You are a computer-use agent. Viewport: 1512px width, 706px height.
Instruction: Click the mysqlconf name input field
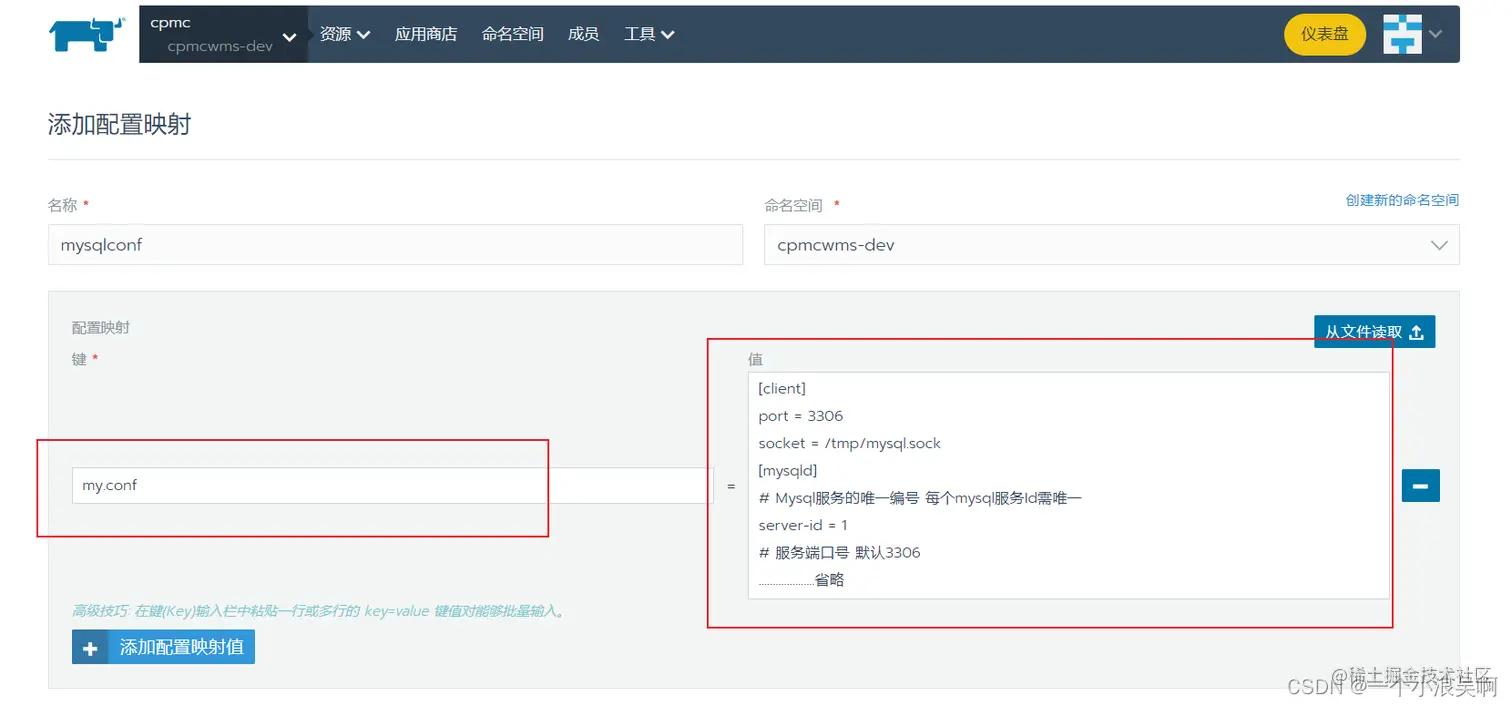pyautogui.click(x=395, y=244)
